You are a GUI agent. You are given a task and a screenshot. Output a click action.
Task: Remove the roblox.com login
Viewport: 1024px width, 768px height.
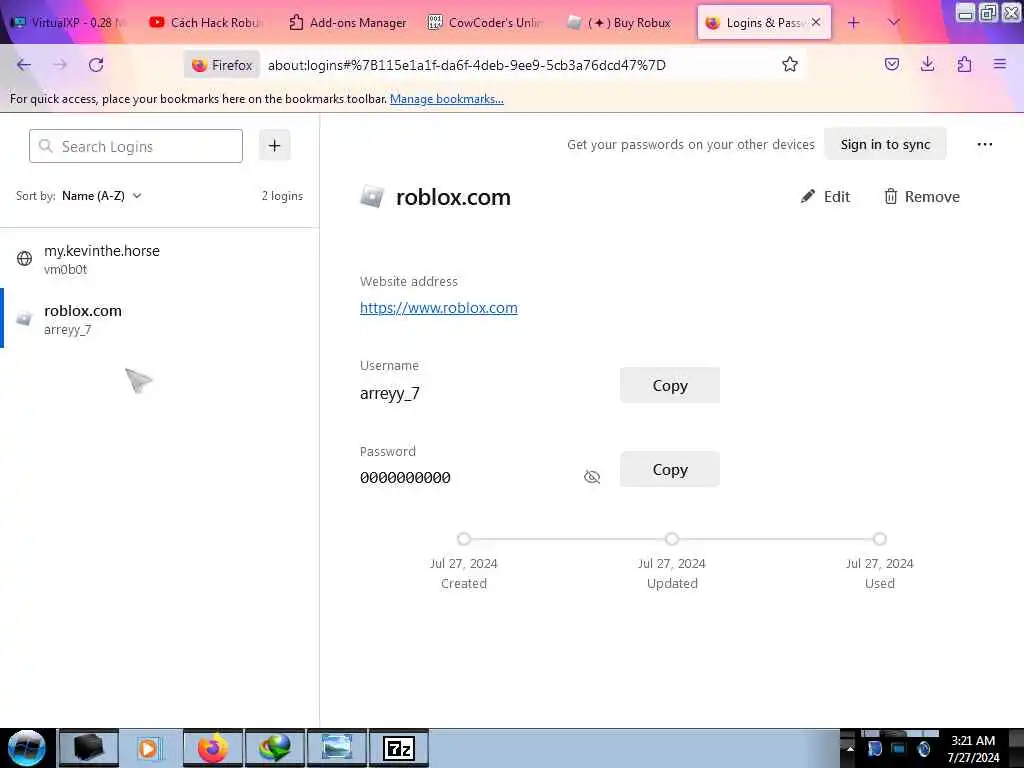(x=921, y=197)
